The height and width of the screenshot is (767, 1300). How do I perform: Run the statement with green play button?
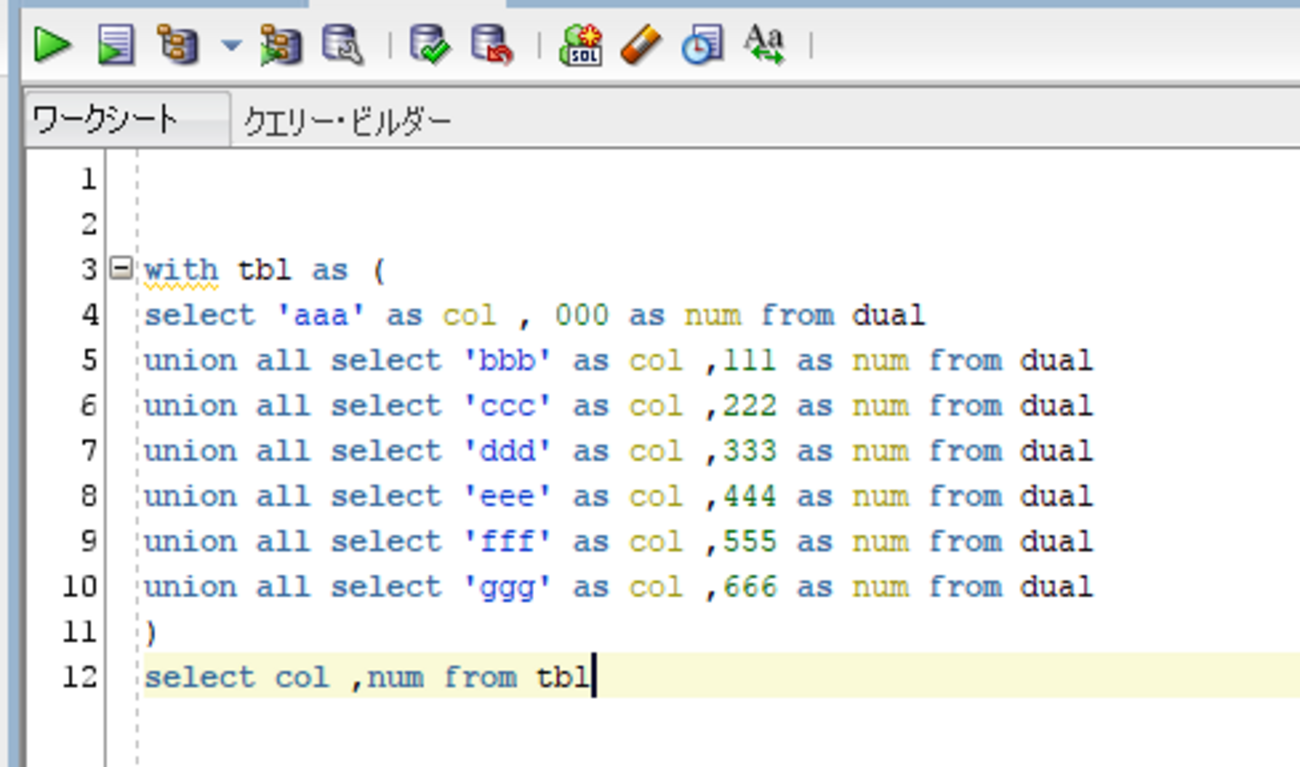pos(52,45)
